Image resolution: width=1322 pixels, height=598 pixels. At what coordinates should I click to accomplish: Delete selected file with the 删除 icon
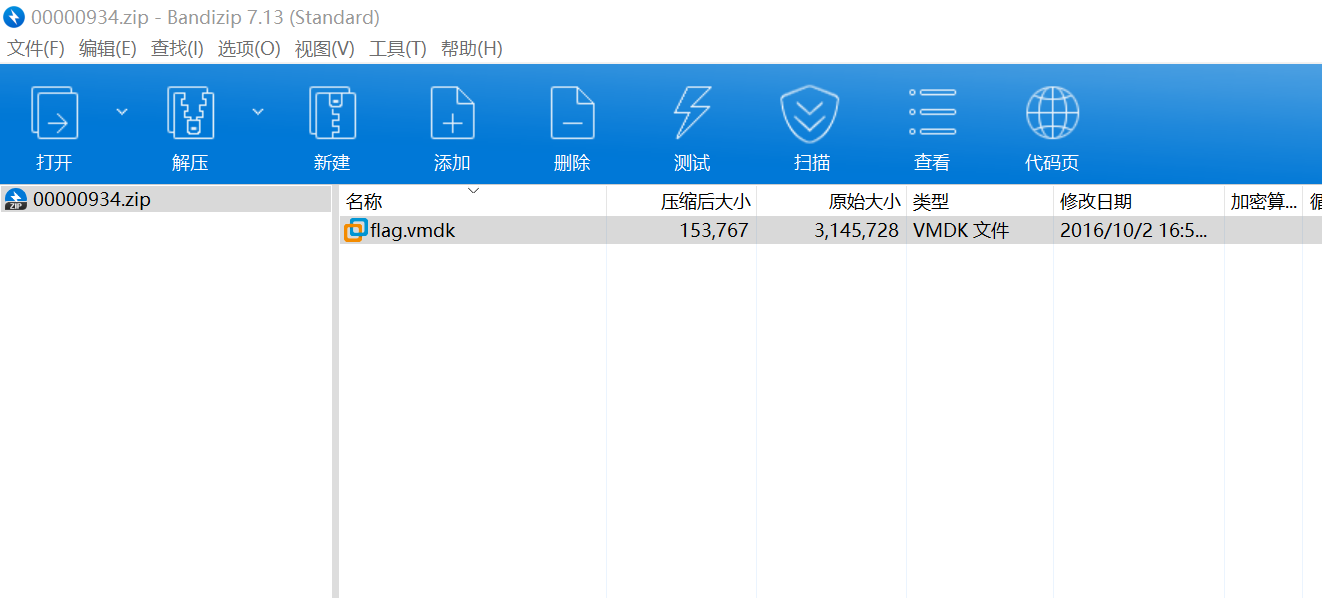click(x=572, y=122)
